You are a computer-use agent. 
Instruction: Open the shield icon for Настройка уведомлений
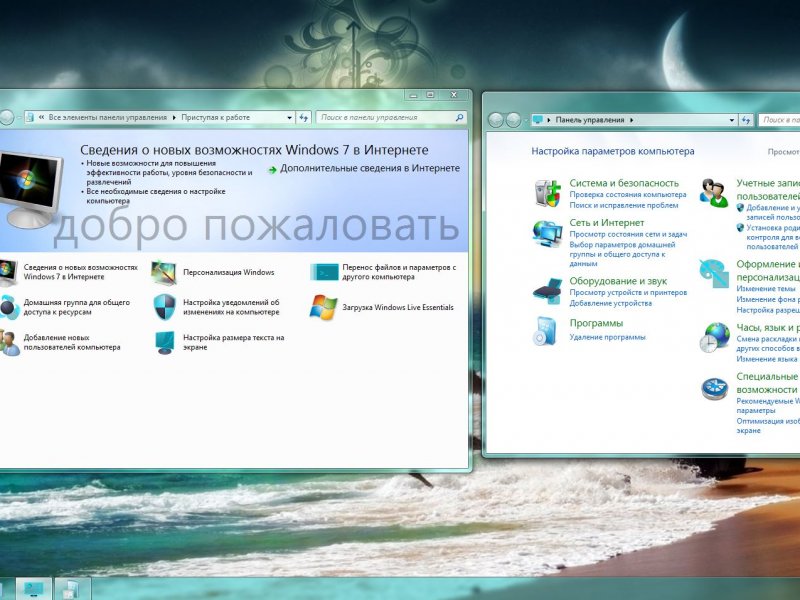tap(164, 307)
